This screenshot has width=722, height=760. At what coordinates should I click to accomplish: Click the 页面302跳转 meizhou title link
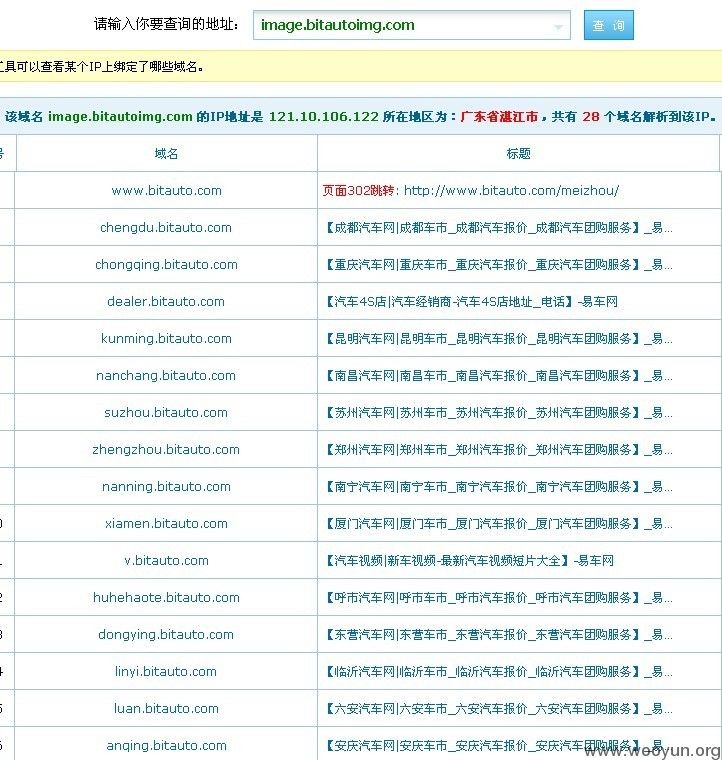click(471, 190)
